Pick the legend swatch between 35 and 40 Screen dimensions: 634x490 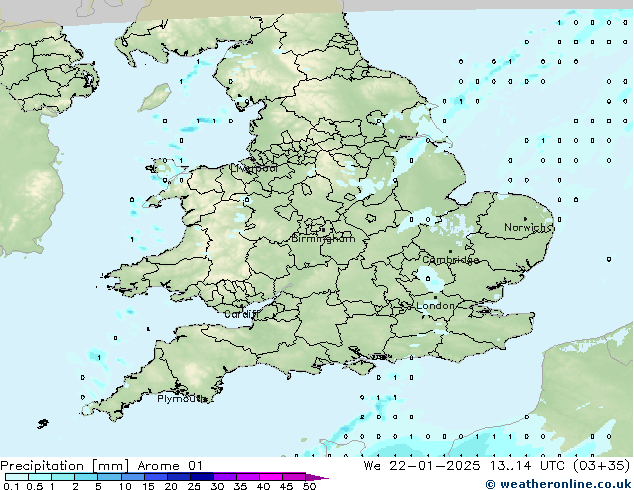(248, 477)
